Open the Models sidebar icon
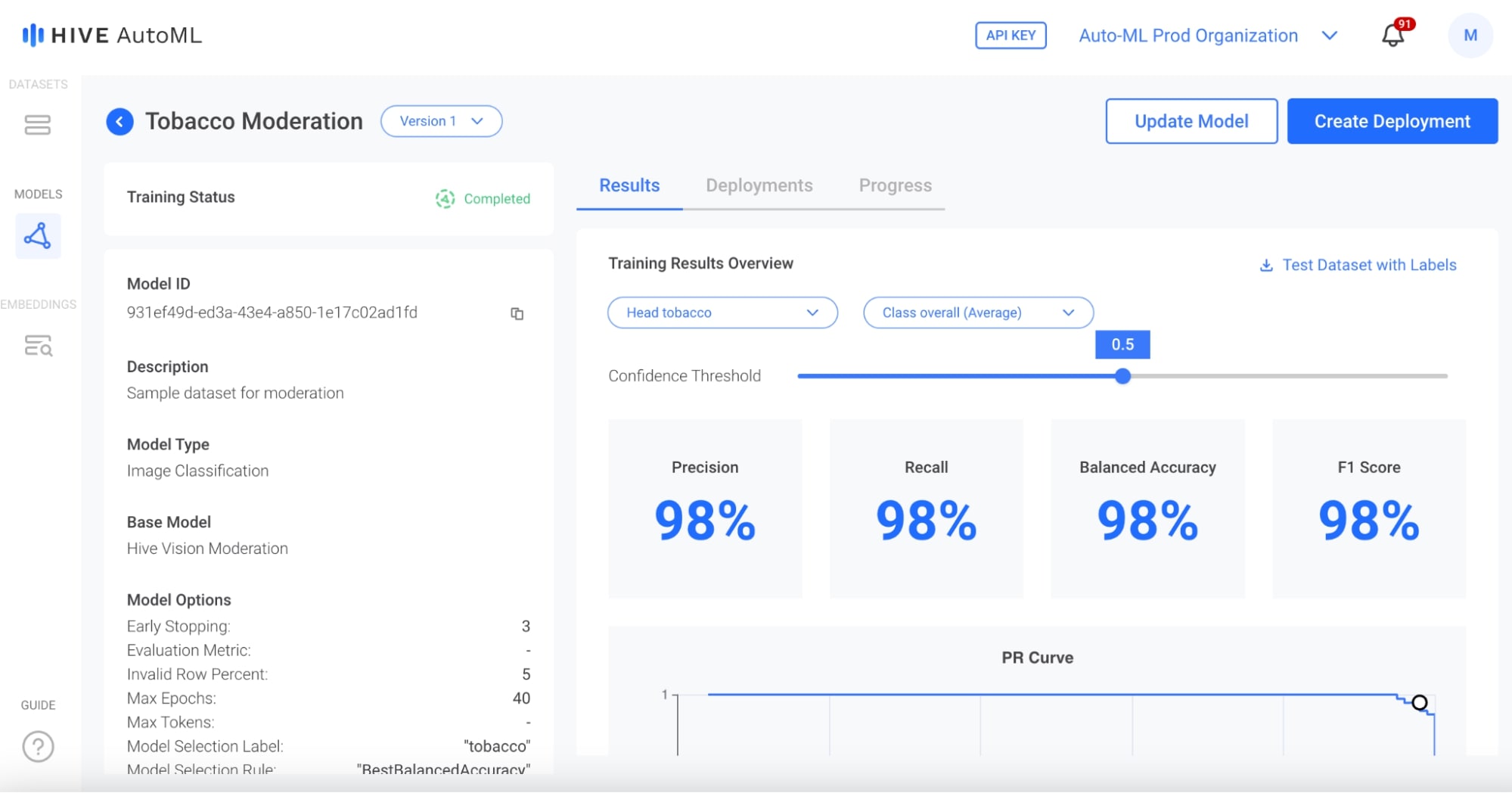The image size is (1512, 793). coord(38,236)
